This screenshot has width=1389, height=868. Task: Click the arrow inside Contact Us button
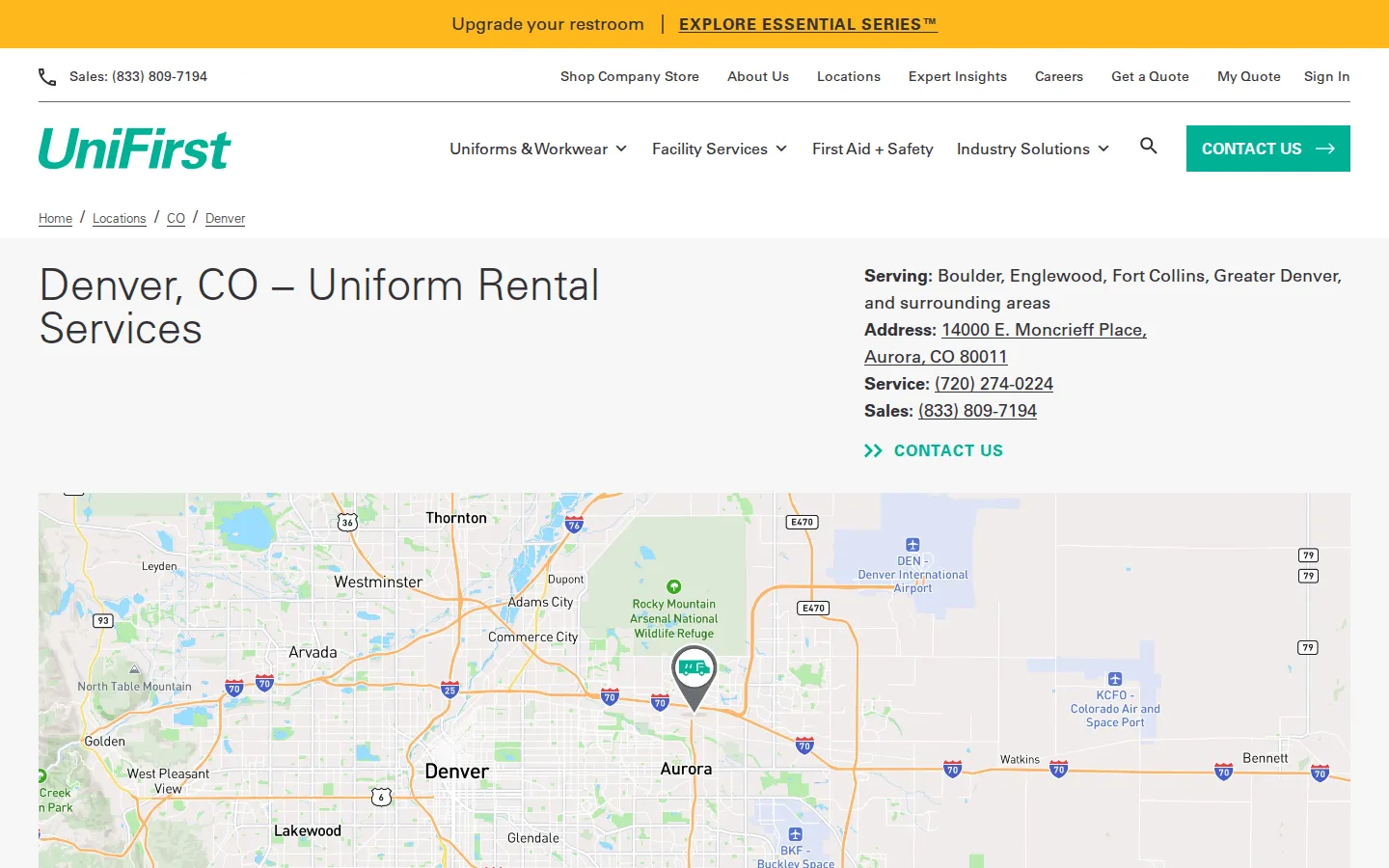pyautogui.click(x=1325, y=149)
